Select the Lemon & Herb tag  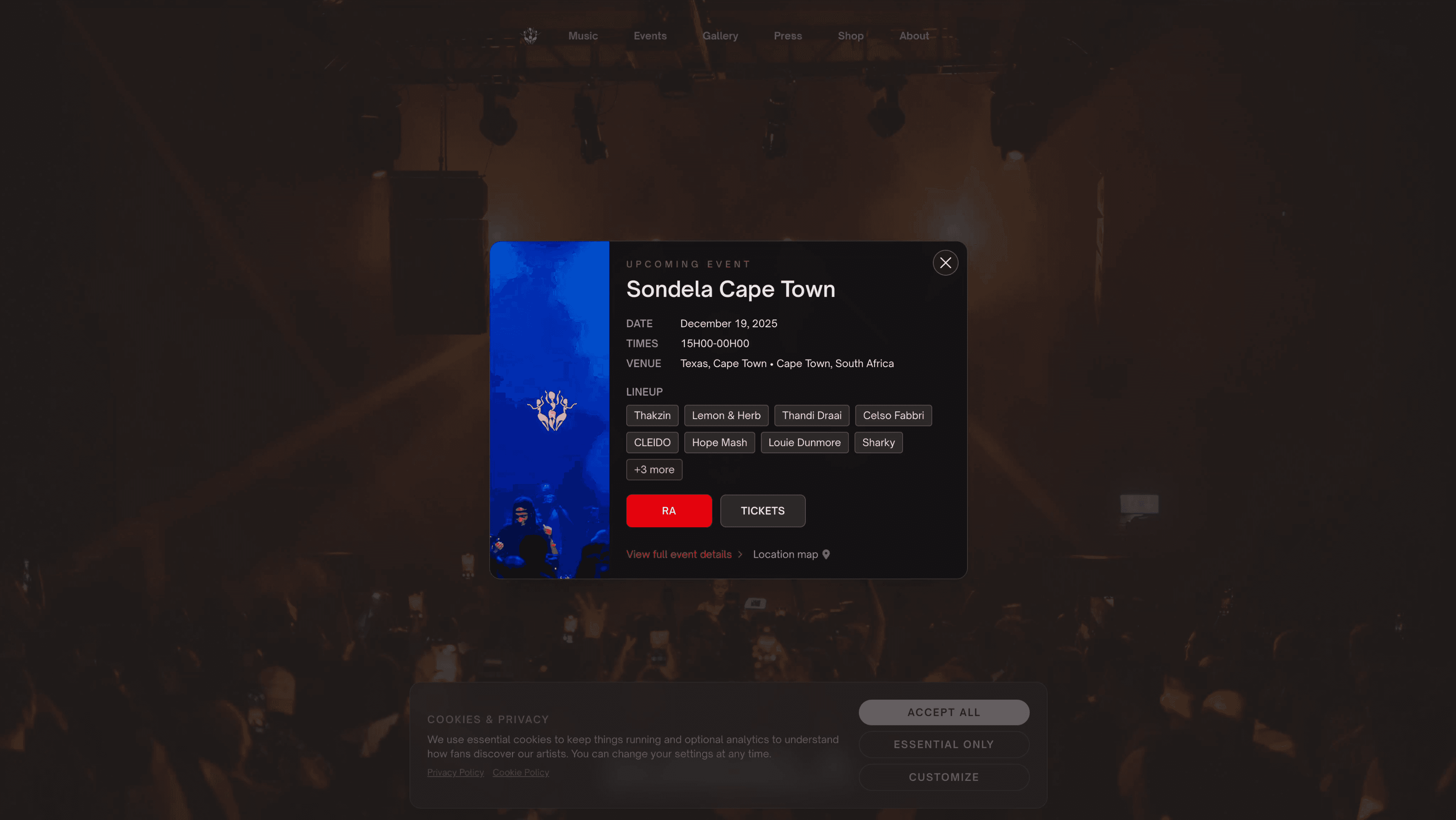coord(726,415)
